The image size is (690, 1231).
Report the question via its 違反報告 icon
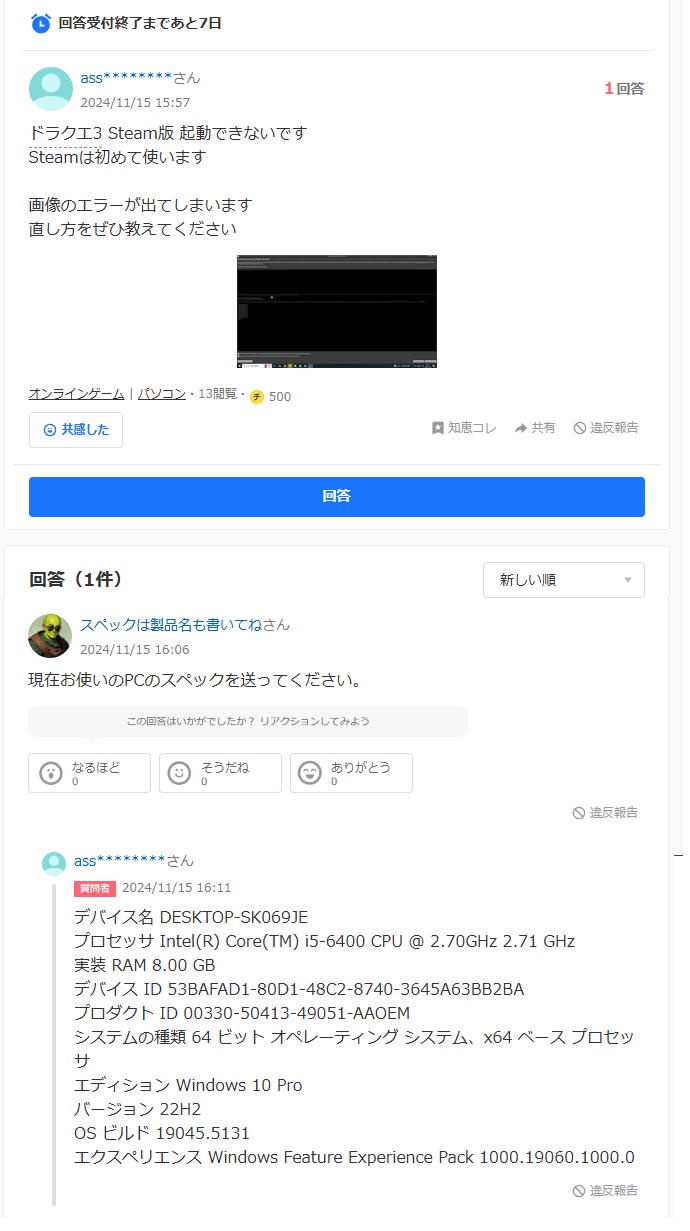tap(579, 428)
